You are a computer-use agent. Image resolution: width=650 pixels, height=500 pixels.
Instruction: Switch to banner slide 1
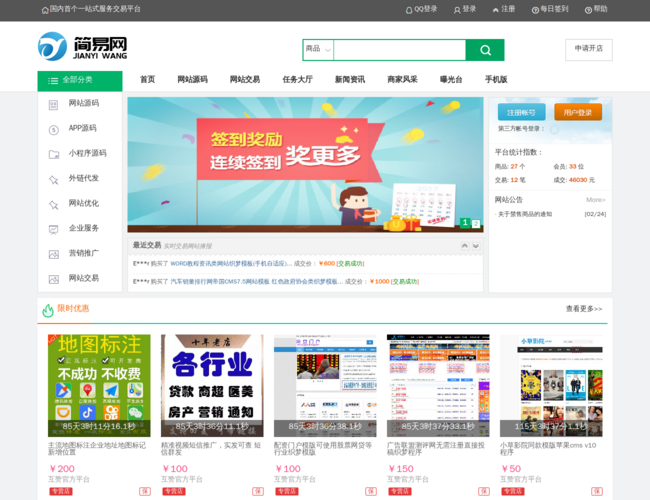click(x=465, y=223)
